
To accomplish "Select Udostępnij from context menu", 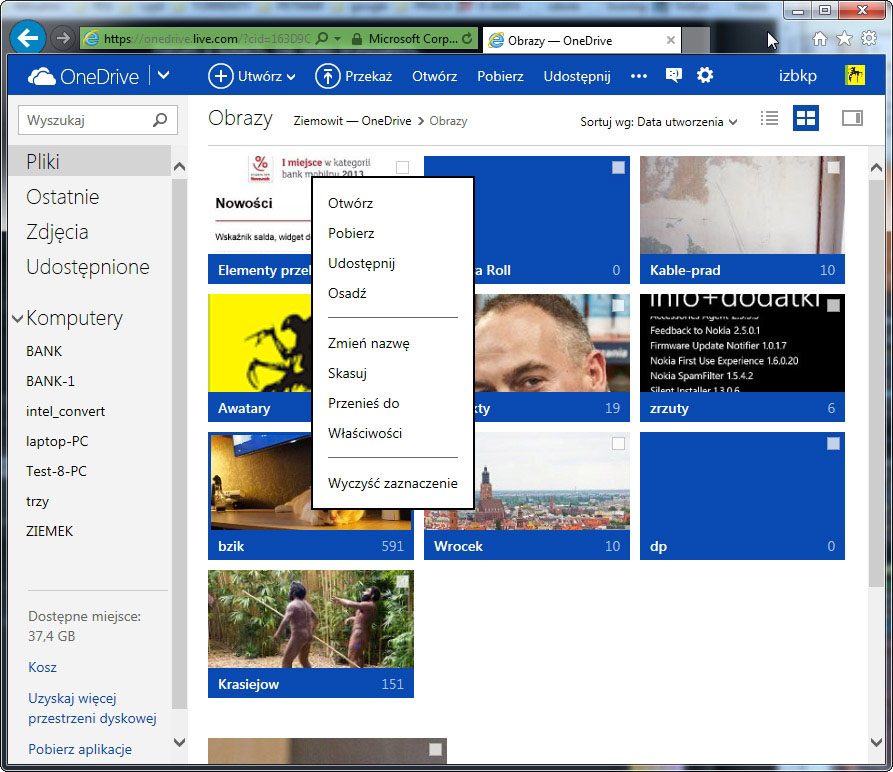I will coord(361,264).
